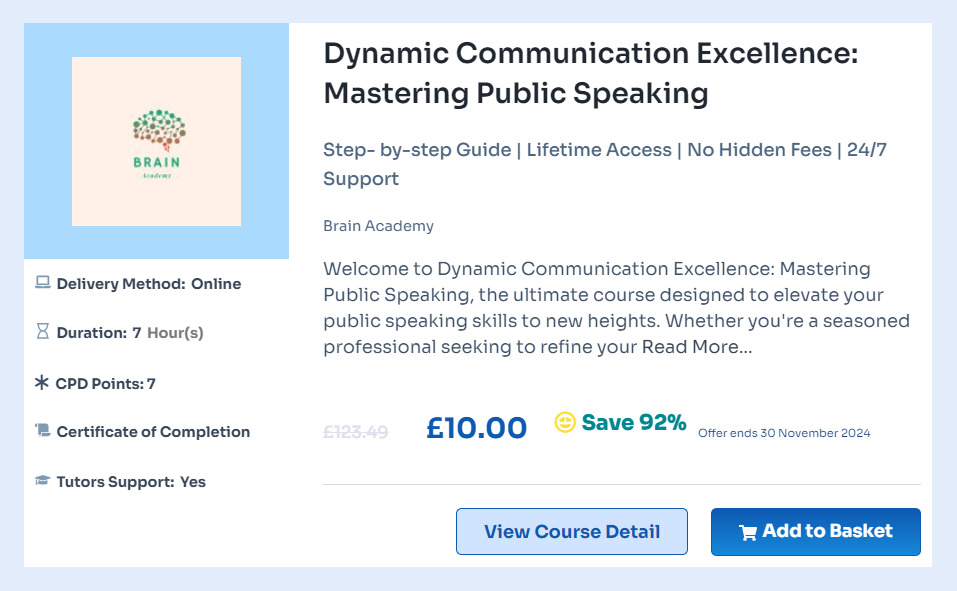The width and height of the screenshot is (957, 591).
Task: Click the Certificate of Completion label
Action: click(x=153, y=432)
